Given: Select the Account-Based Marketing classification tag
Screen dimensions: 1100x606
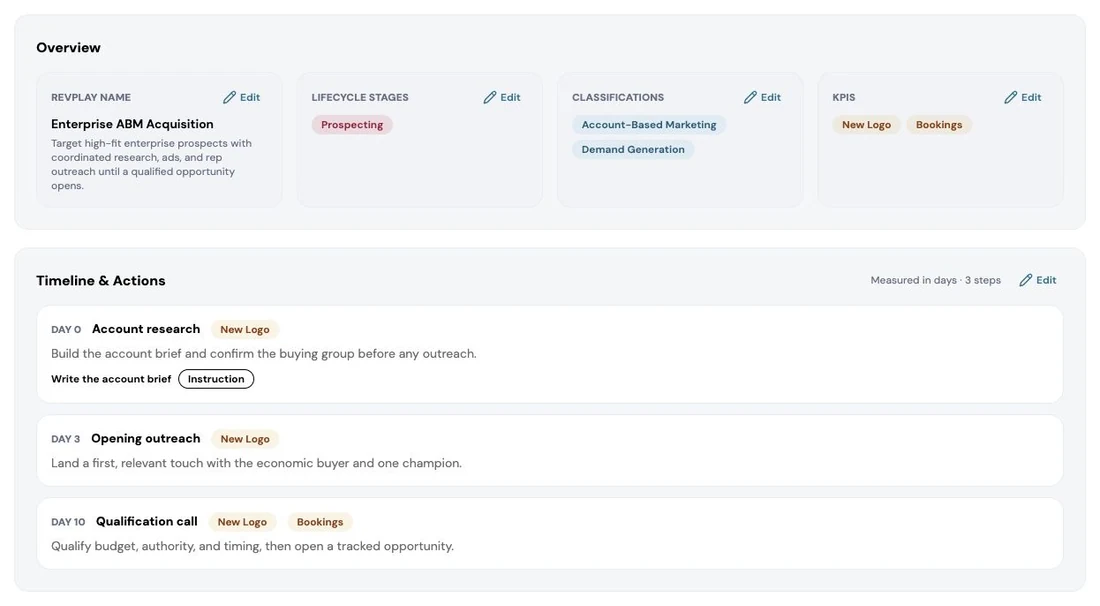Looking at the screenshot, I should 649,125.
